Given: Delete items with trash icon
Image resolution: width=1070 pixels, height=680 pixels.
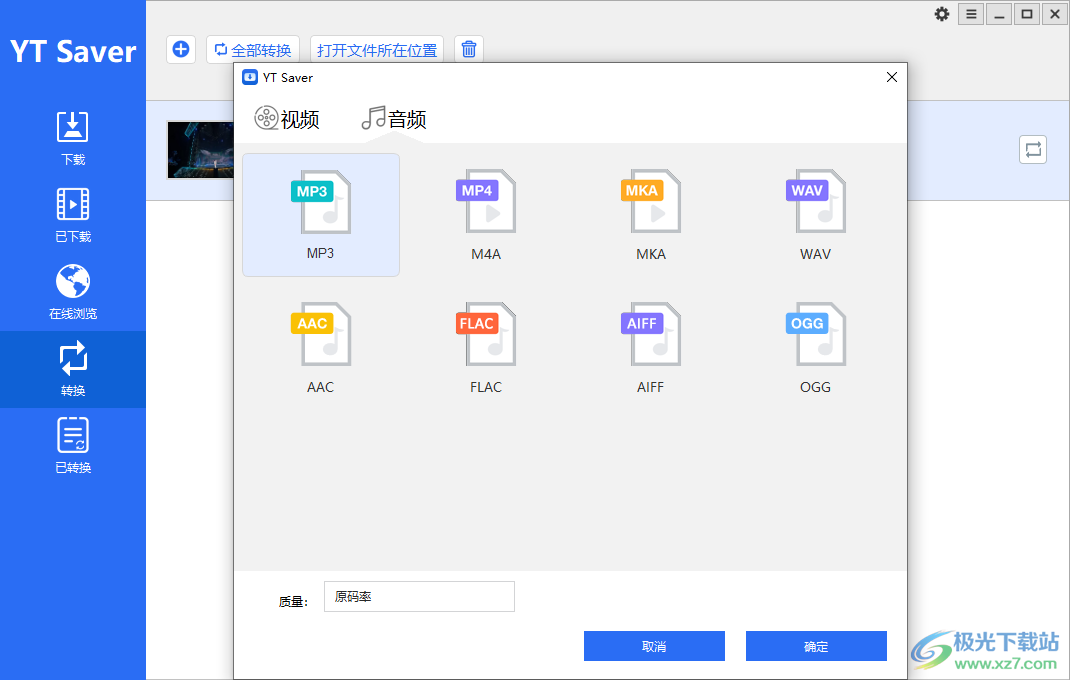Looking at the screenshot, I should point(469,49).
